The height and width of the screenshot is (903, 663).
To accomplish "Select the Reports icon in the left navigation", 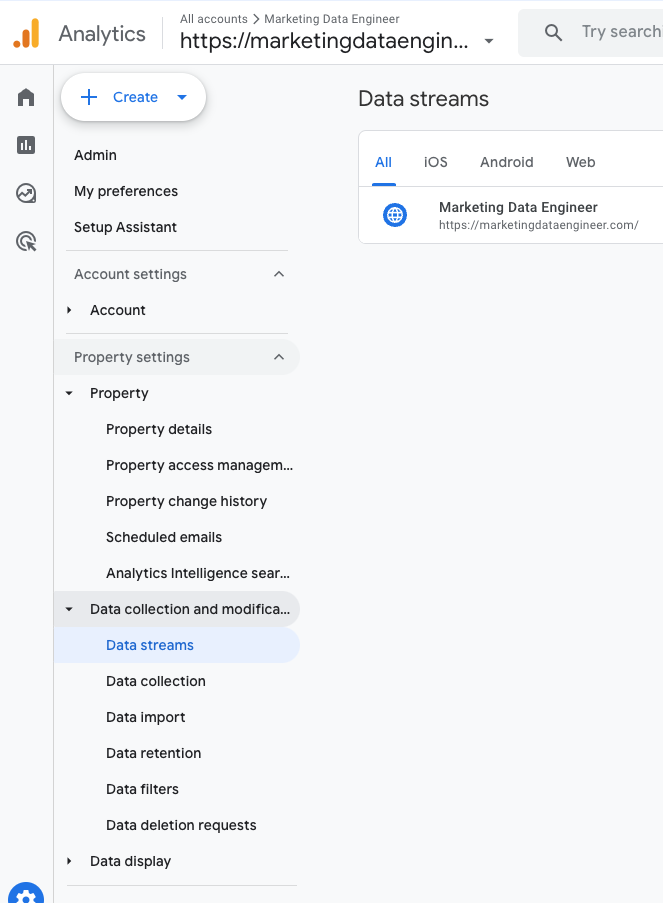I will (25, 145).
